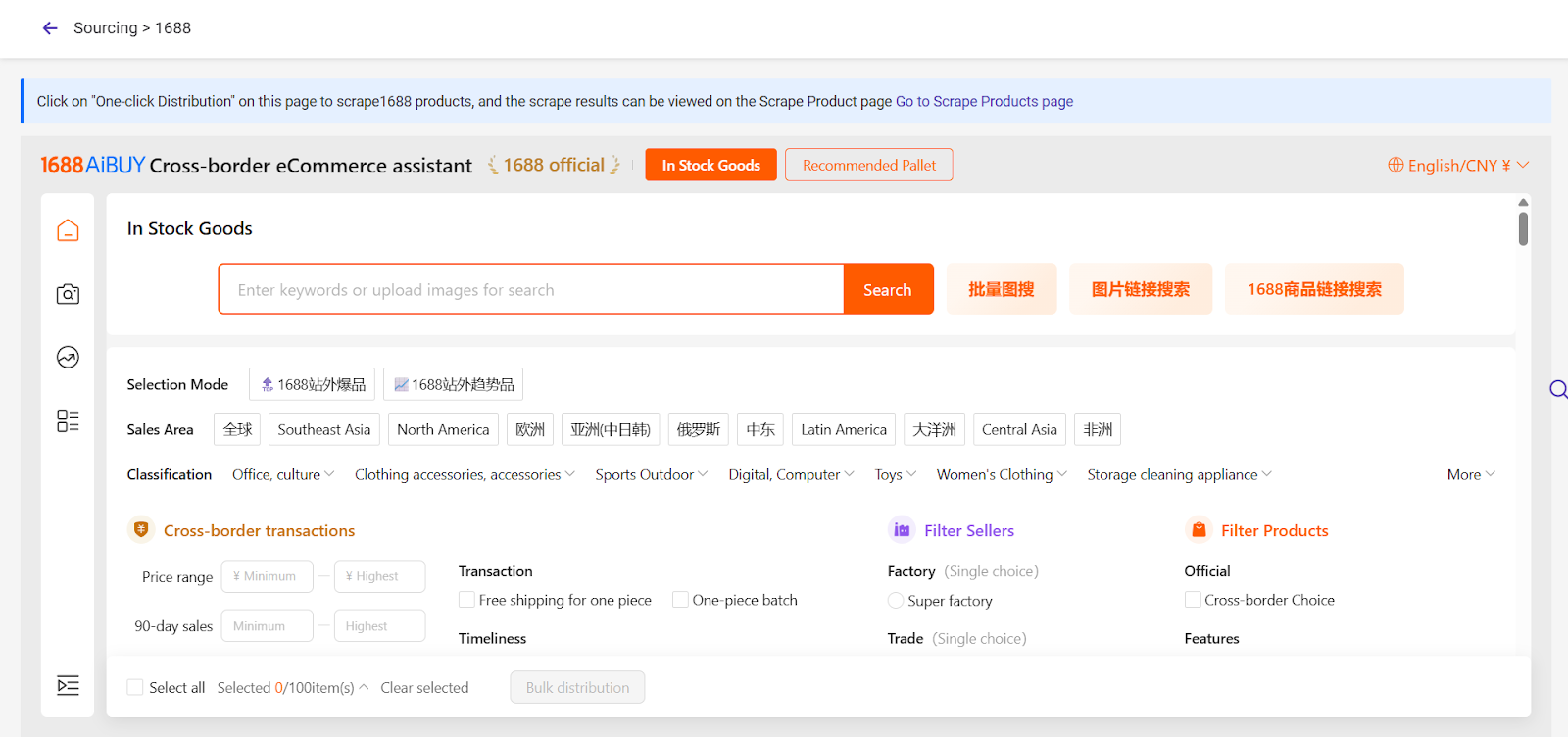Screen dimensions: 1568x737
Task: Tick the Cross-border Choice checkbox
Action: tap(1193, 600)
